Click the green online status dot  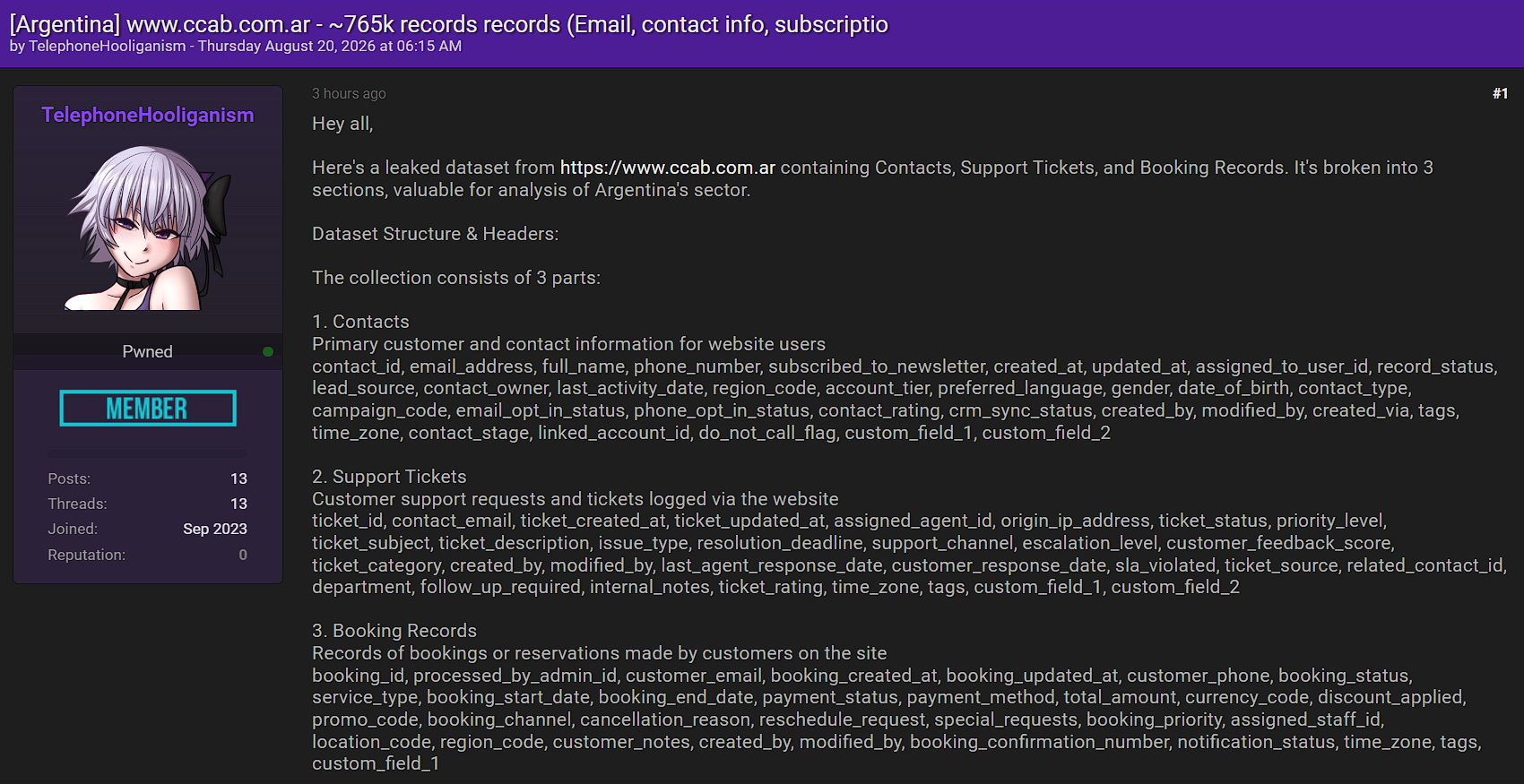coord(268,351)
